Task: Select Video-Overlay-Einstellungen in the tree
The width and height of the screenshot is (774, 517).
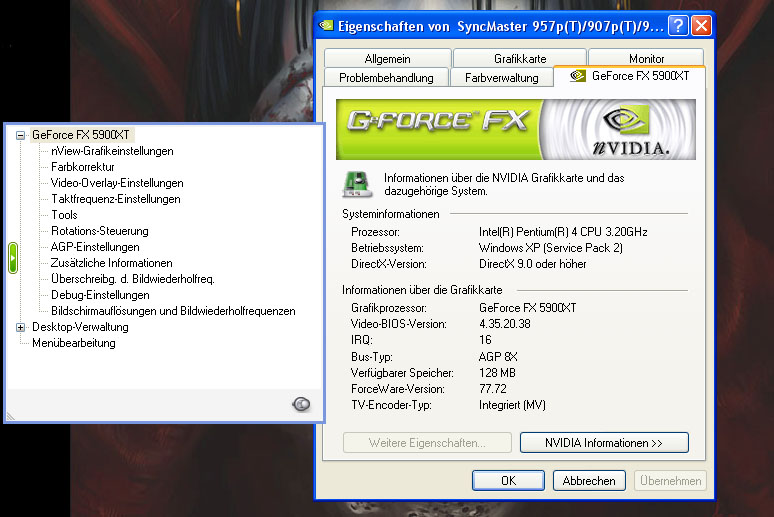Action: tap(117, 183)
